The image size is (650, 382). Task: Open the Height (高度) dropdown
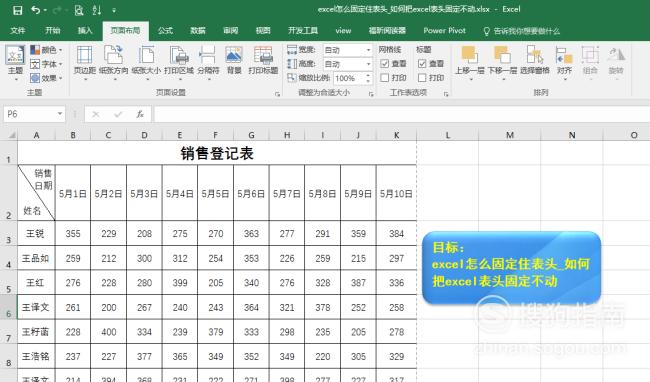(368, 64)
